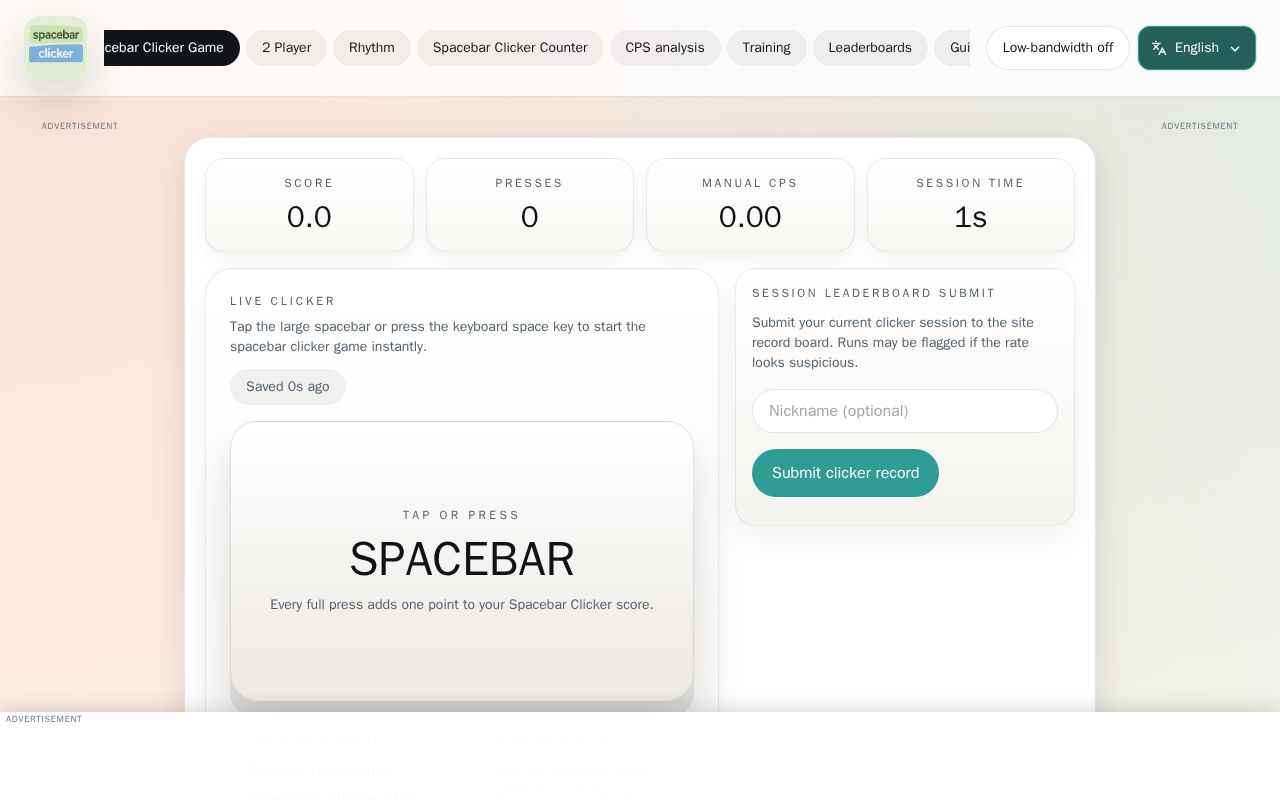Expand the English language dropdown chevron
Screen dimensions: 1280x800
click(x=1235, y=48)
